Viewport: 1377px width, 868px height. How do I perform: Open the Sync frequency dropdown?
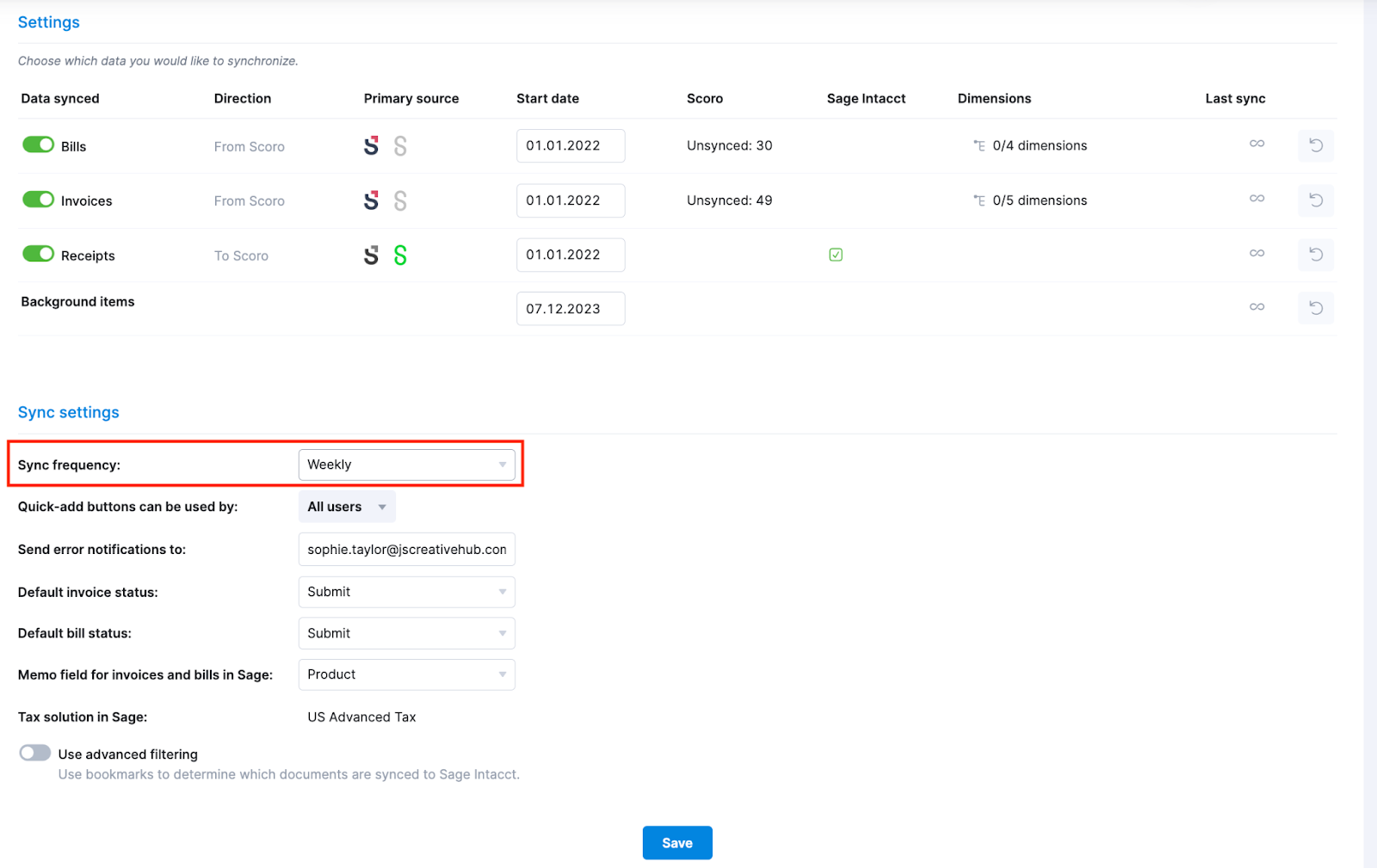(406, 464)
